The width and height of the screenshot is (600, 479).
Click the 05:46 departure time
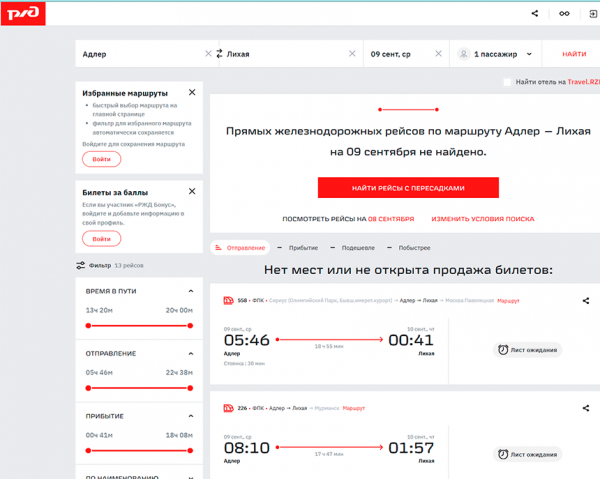pos(247,340)
